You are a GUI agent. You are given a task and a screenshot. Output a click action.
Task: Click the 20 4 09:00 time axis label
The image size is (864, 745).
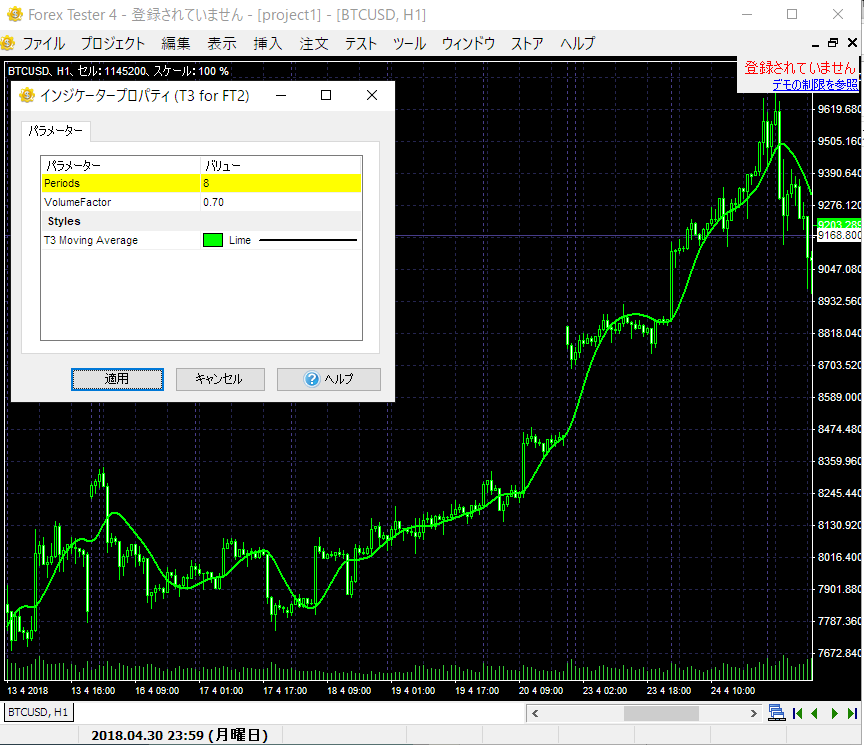point(541,691)
